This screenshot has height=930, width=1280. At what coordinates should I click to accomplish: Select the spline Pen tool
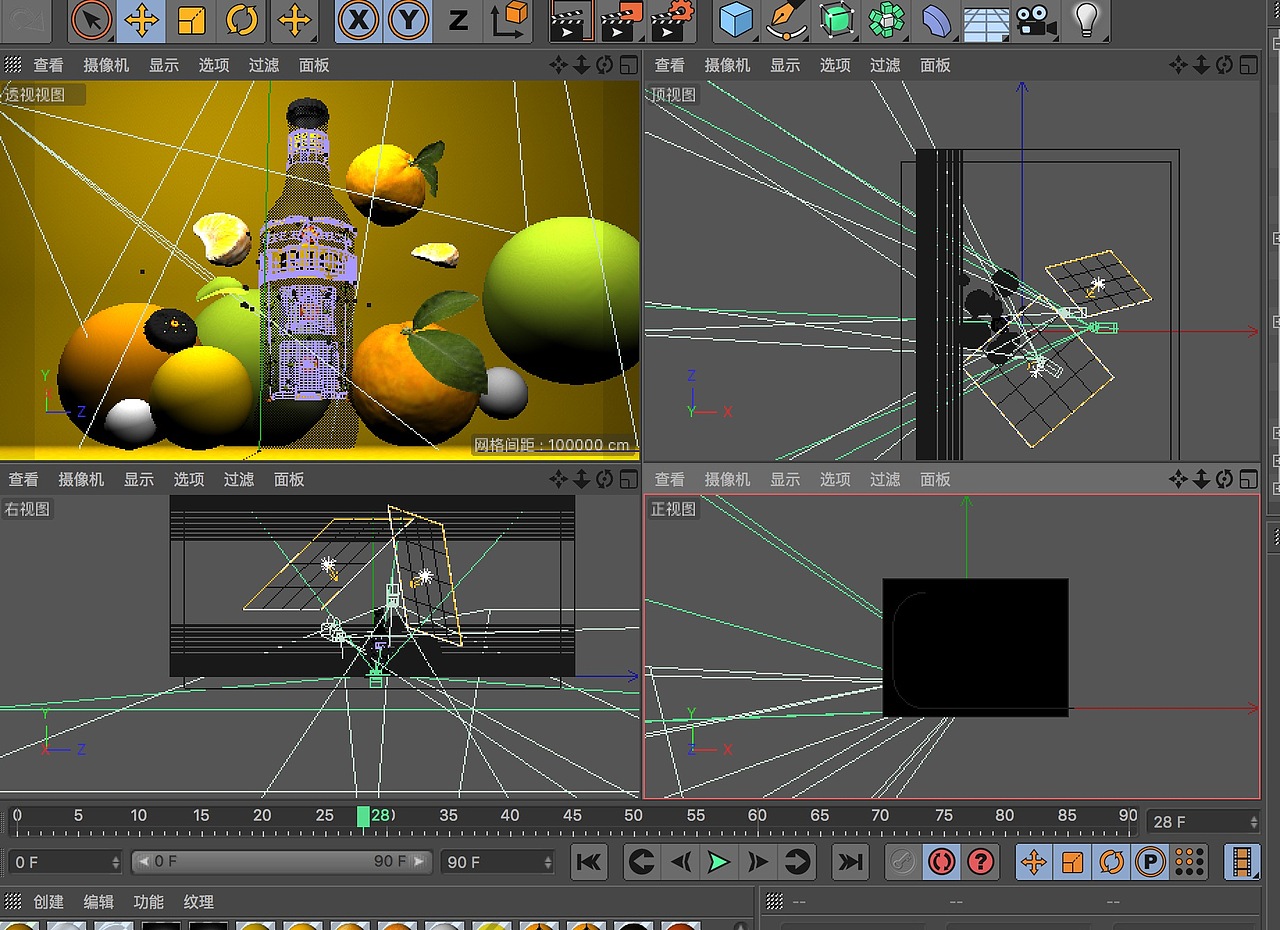pyautogui.click(x=786, y=20)
